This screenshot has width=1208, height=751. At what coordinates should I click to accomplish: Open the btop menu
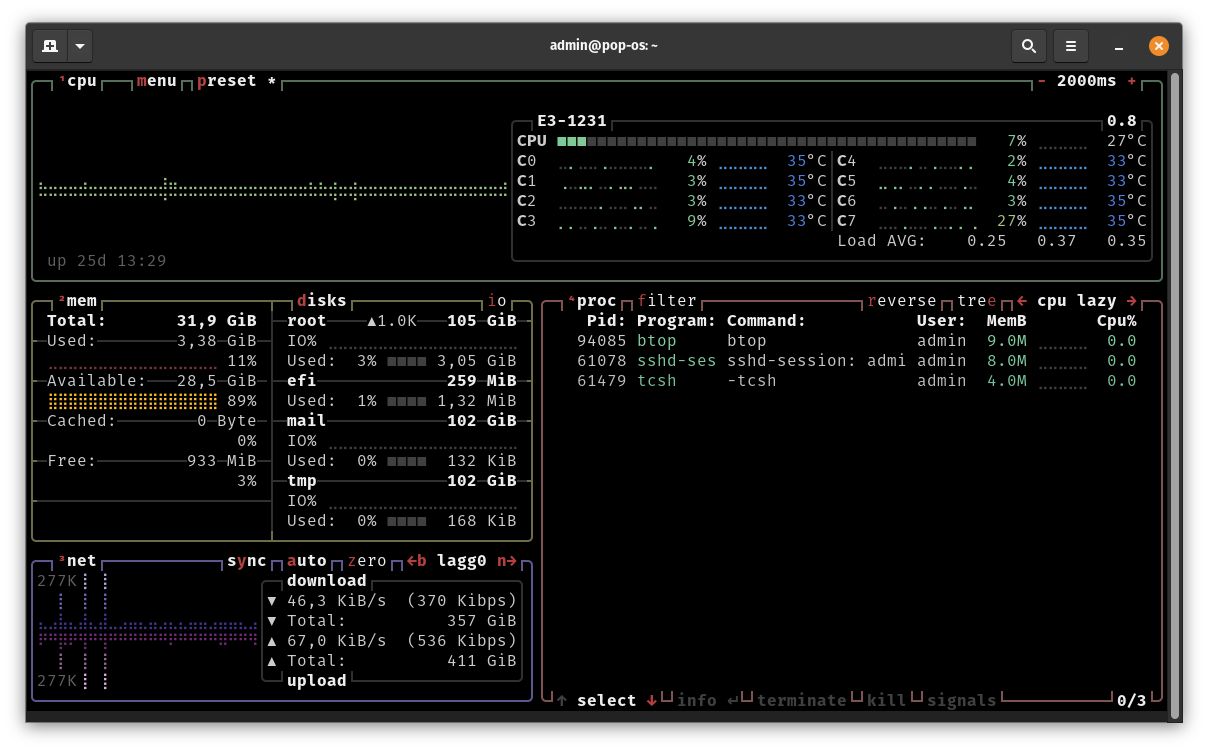(x=157, y=81)
